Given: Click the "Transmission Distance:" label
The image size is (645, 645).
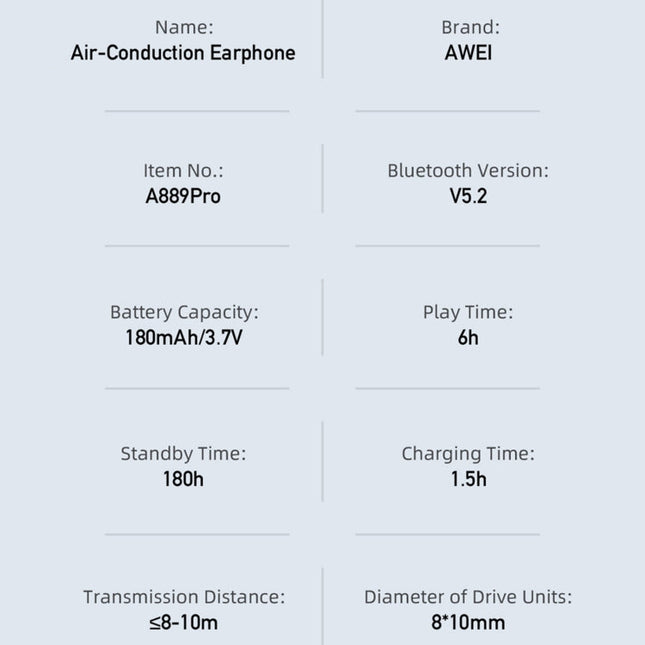Looking at the screenshot, I should 184,598.
